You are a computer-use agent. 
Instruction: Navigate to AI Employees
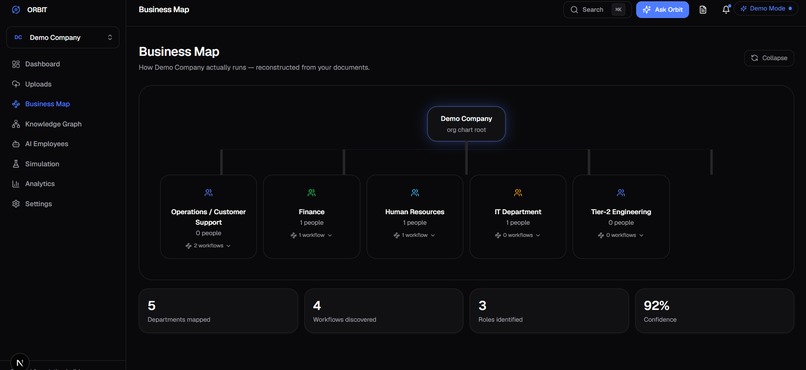pos(47,144)
